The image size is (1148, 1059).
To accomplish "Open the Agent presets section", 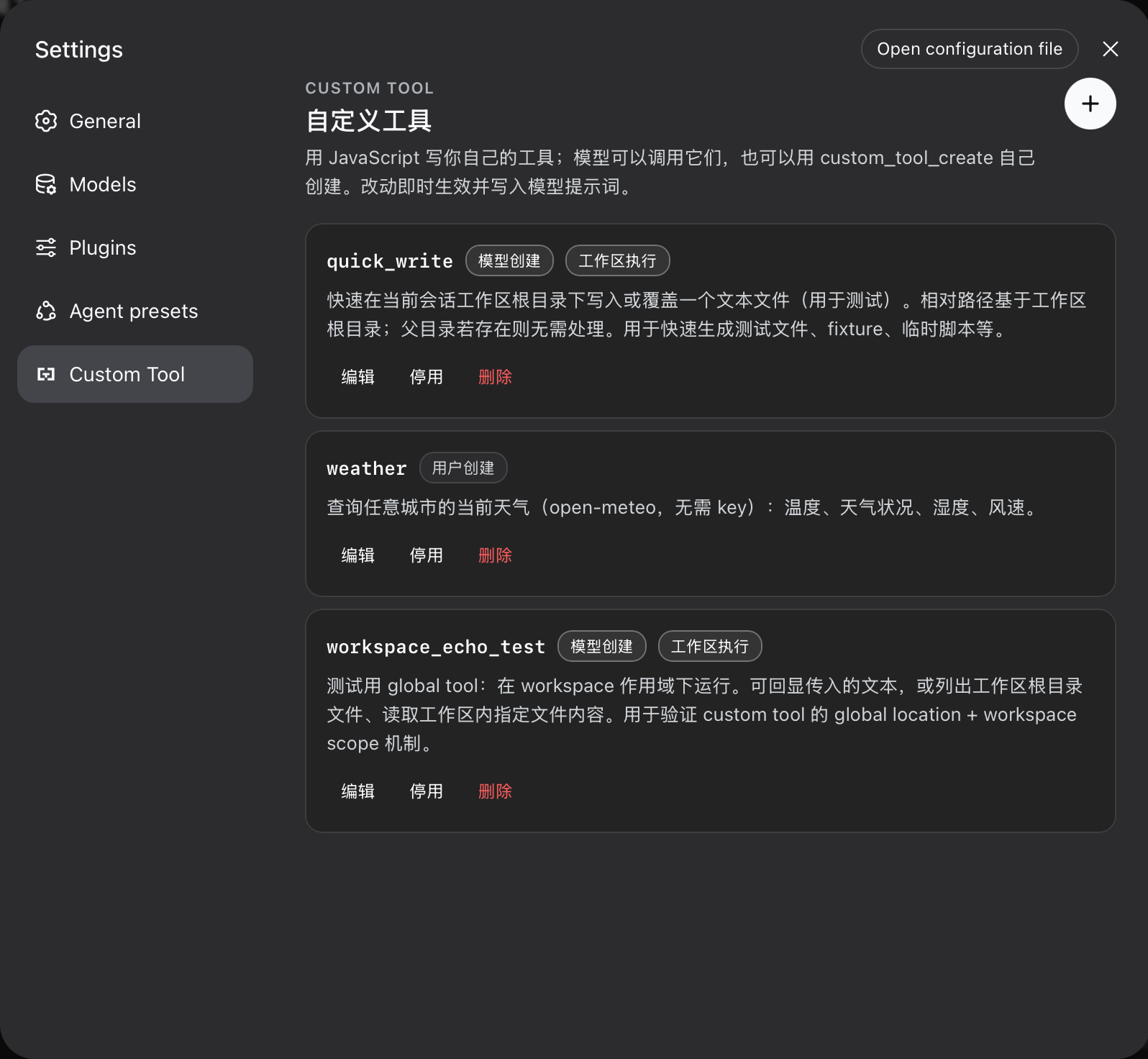I will pos(135,311).
